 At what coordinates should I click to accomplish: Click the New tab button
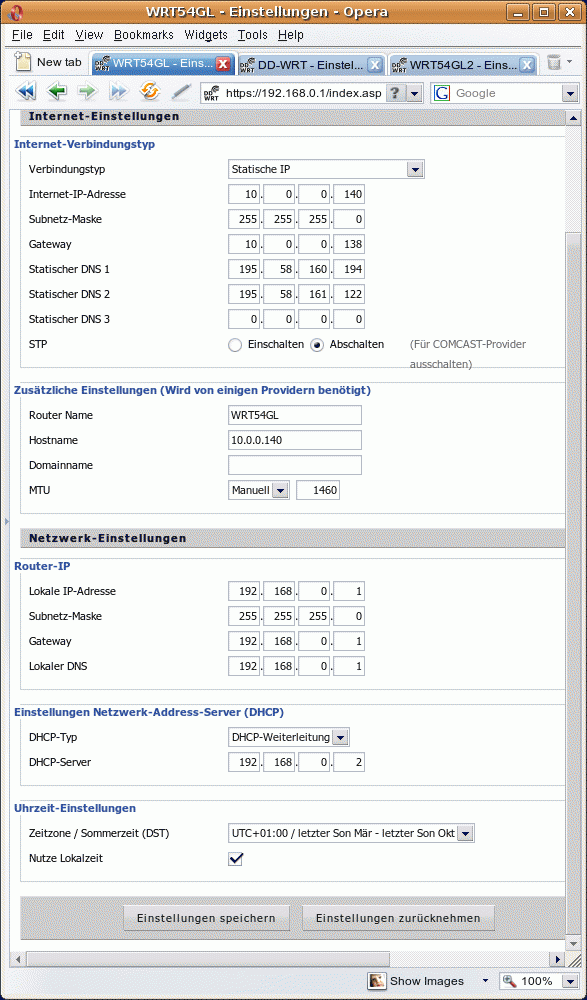click(x=48, y=62)
